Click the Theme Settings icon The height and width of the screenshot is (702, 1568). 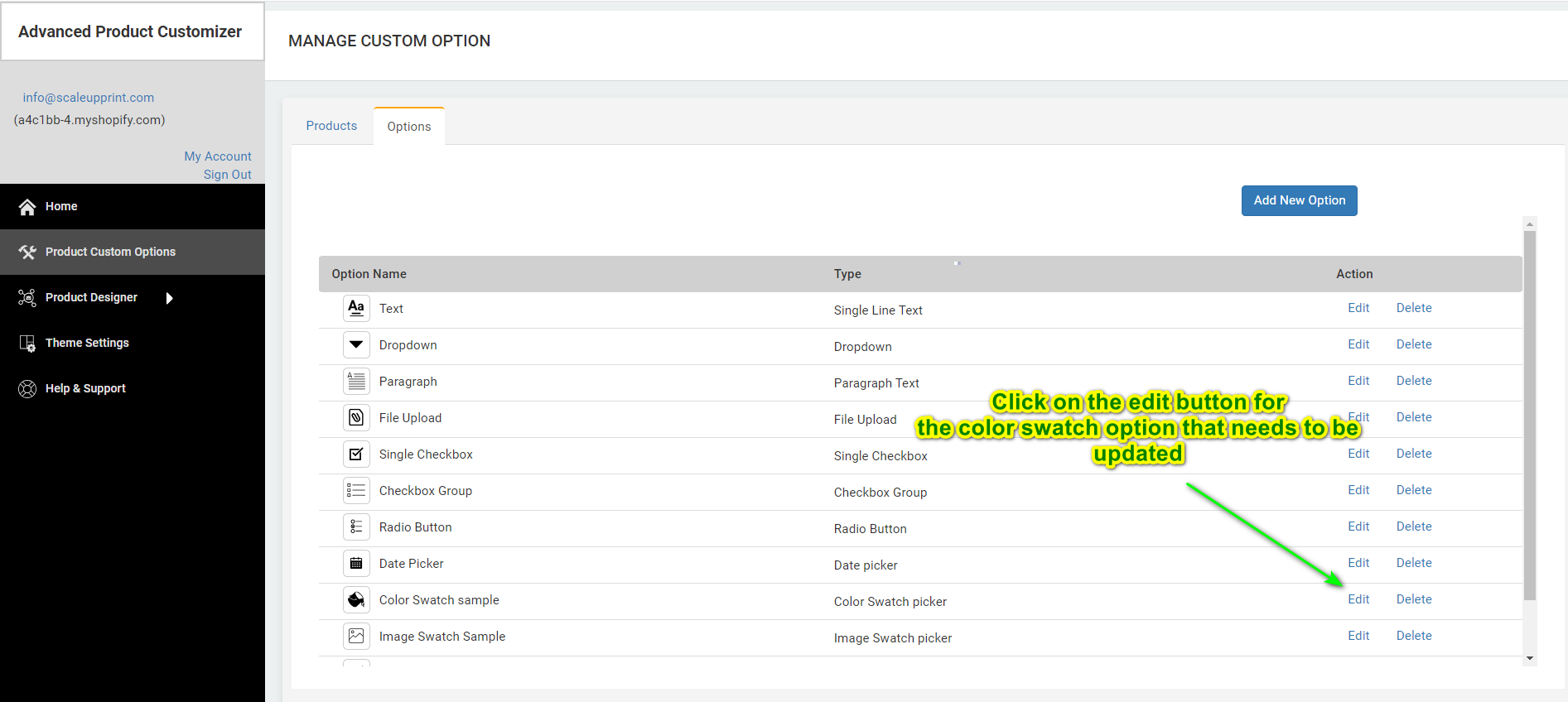pyautogui.click(x=27, y=344)
